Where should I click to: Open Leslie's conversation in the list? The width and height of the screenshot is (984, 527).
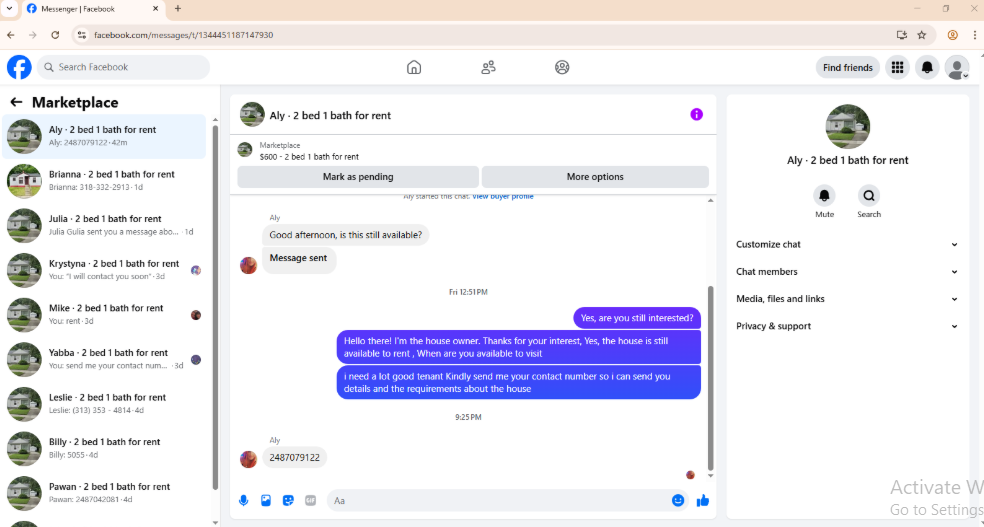pos(104,403)
